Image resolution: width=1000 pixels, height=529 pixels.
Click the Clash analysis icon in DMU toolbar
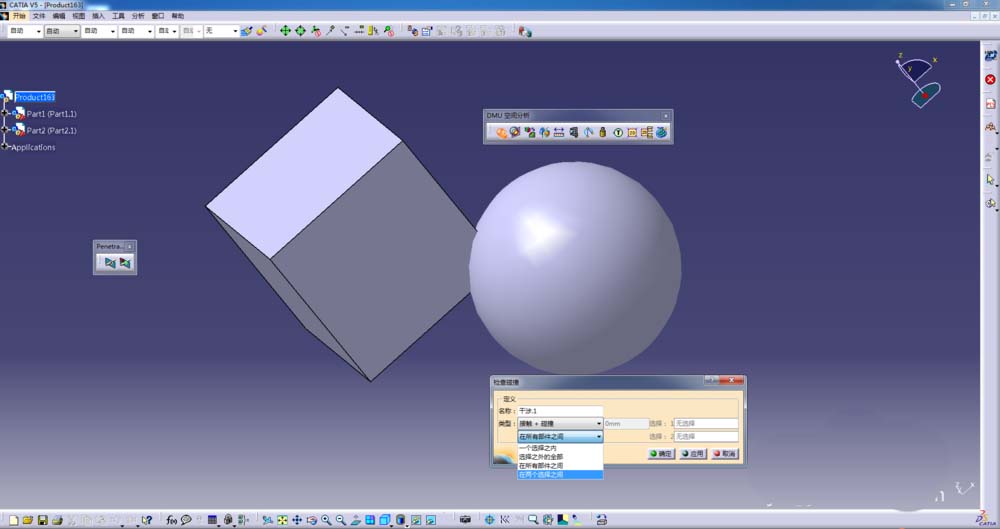pyautogui.click(x=501, y=132)
